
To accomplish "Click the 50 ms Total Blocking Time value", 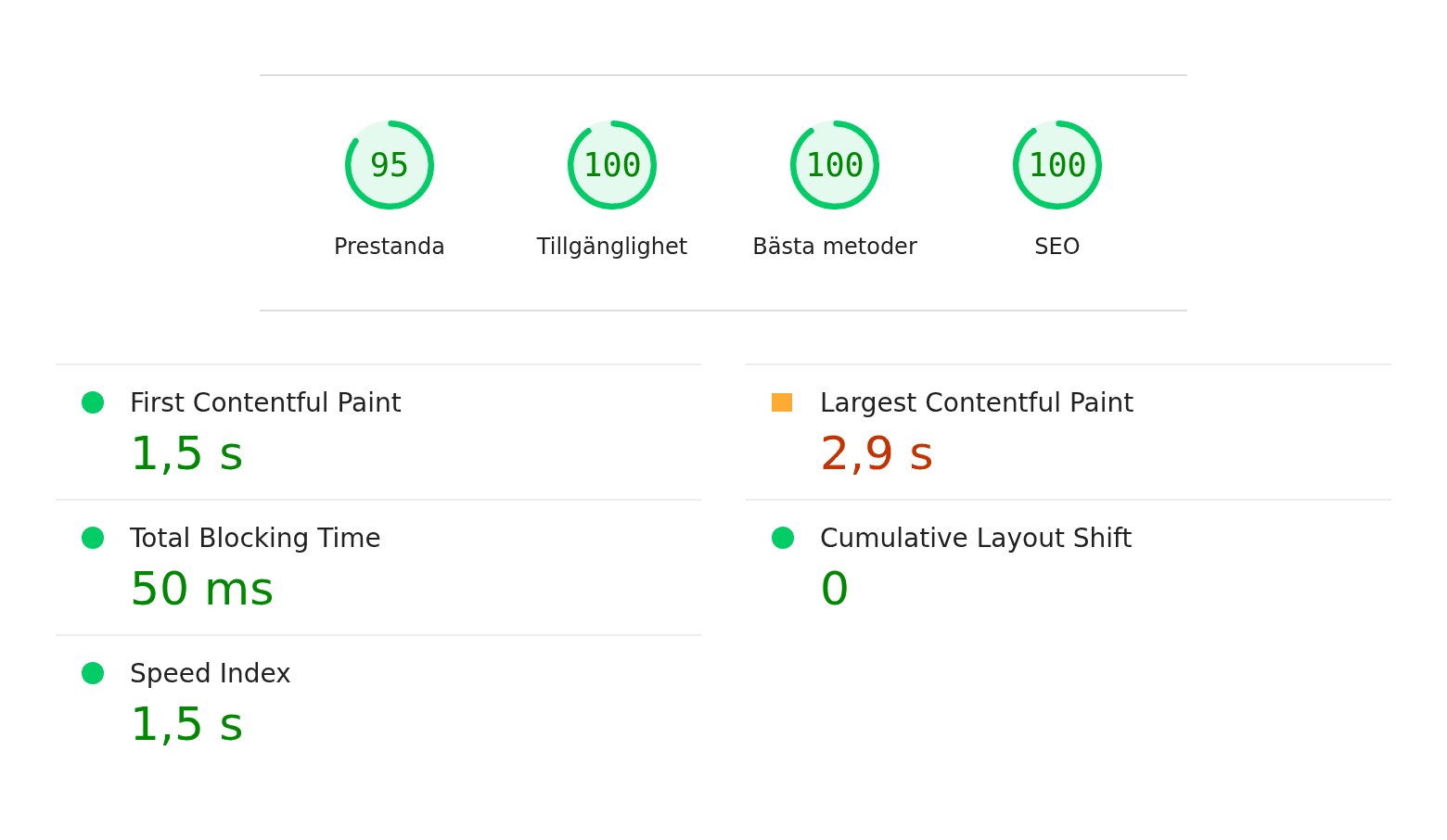I will [x=202, y=590].
